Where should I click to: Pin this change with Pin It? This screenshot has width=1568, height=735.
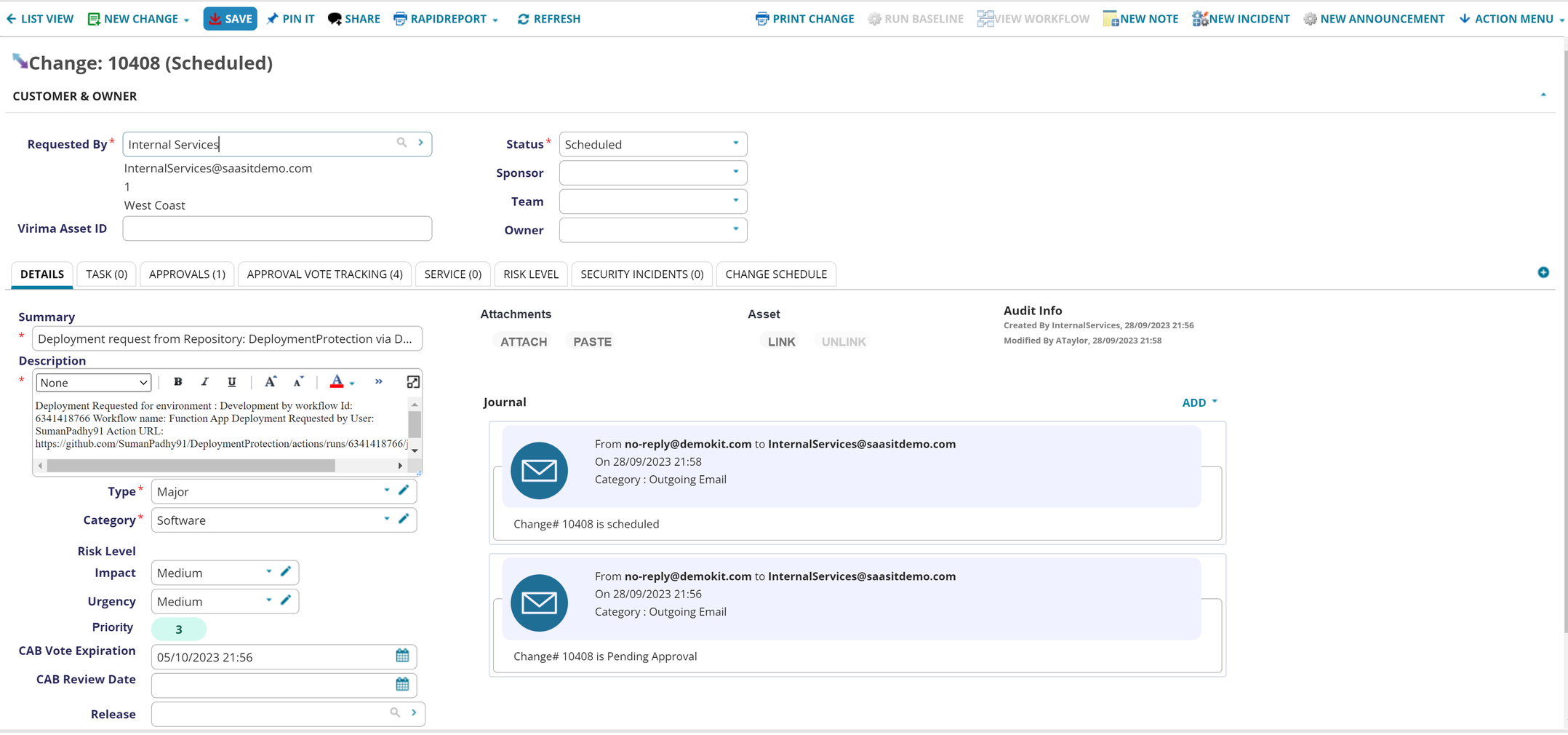(x=290, y=19)
